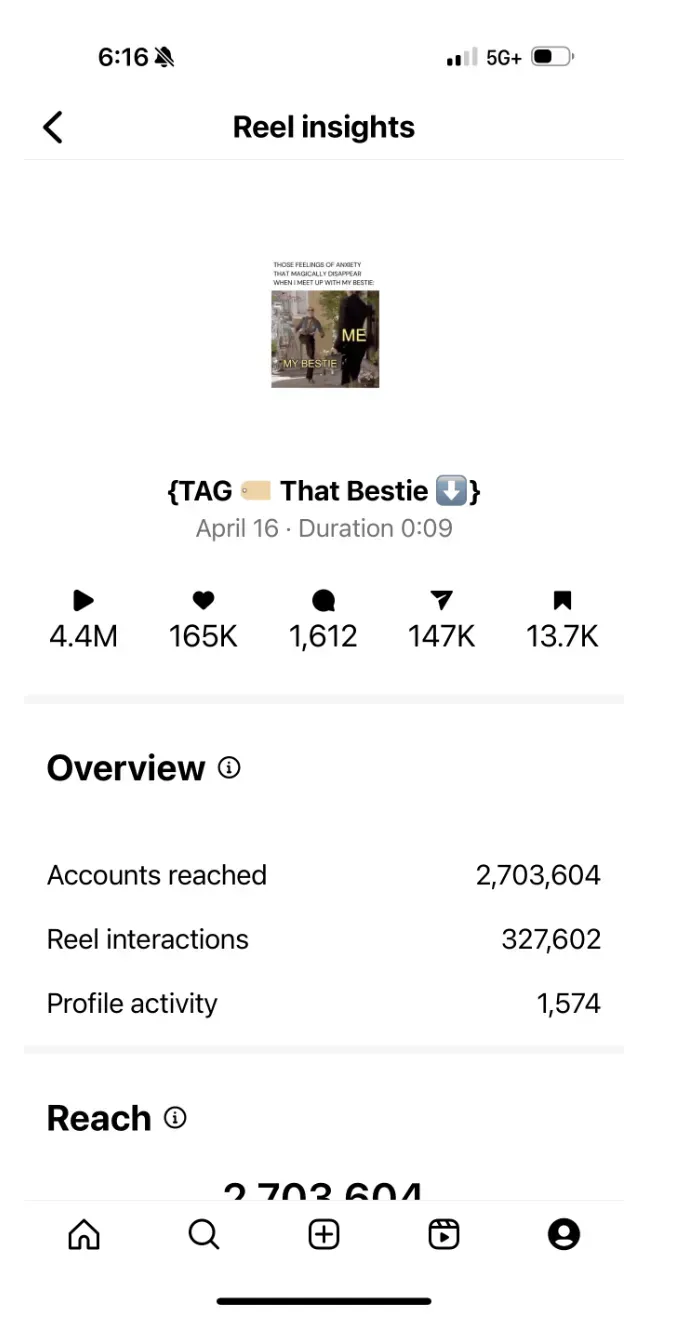
Task: Tap the Profile activity row
Action: [323, 1003]
